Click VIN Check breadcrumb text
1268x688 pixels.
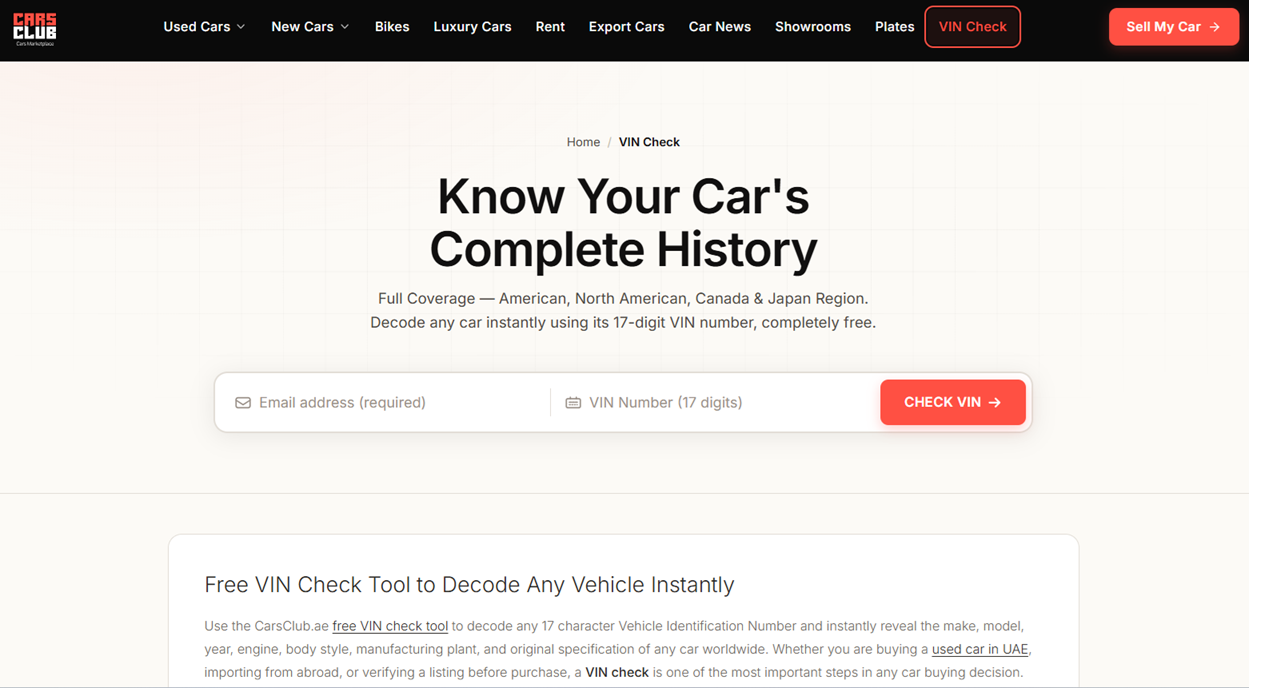[649, 142]
